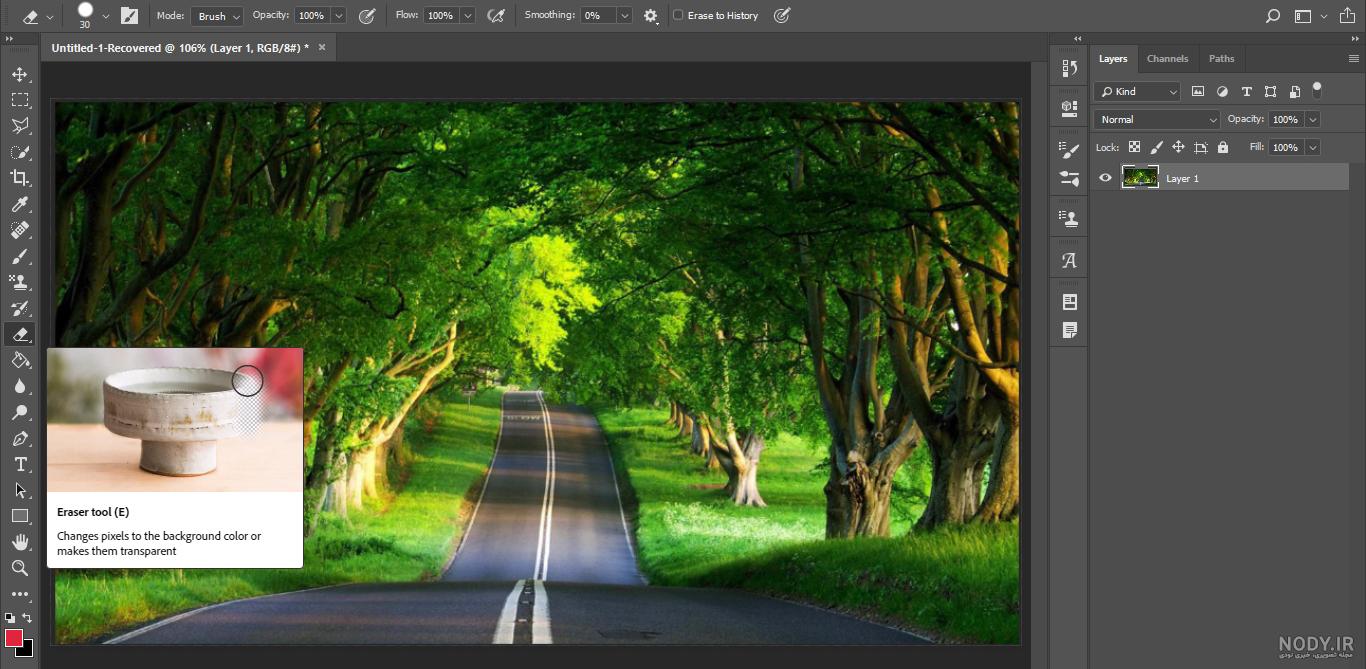Open the search icon at top right
1366x669 pixels.
(1272, 16)
